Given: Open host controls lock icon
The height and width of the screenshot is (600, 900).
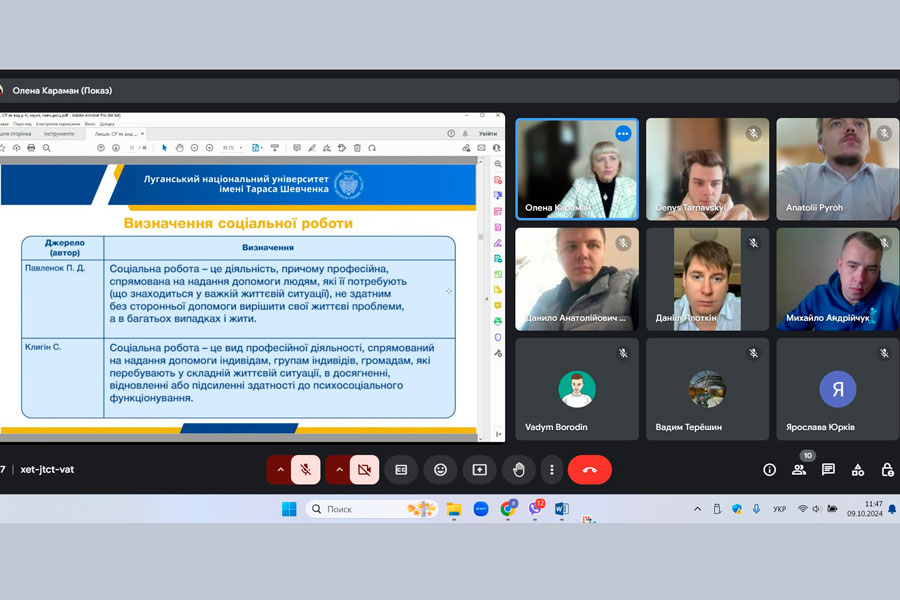Looking at the screenshot, I should pyautogui.click(x=887, y=470).
